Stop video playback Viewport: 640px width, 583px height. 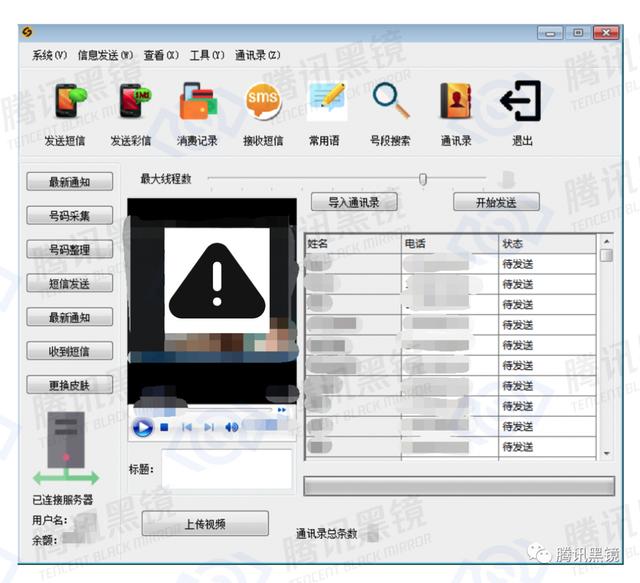(164, 427)
